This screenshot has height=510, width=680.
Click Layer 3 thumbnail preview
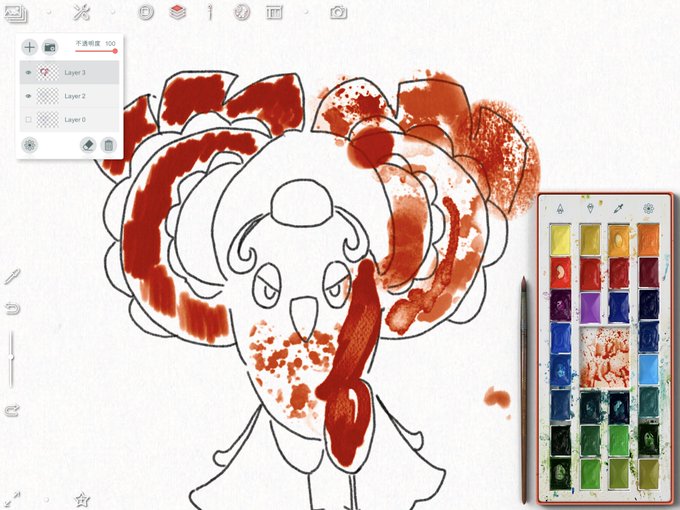pyautogui.click(x=48, y=72)
